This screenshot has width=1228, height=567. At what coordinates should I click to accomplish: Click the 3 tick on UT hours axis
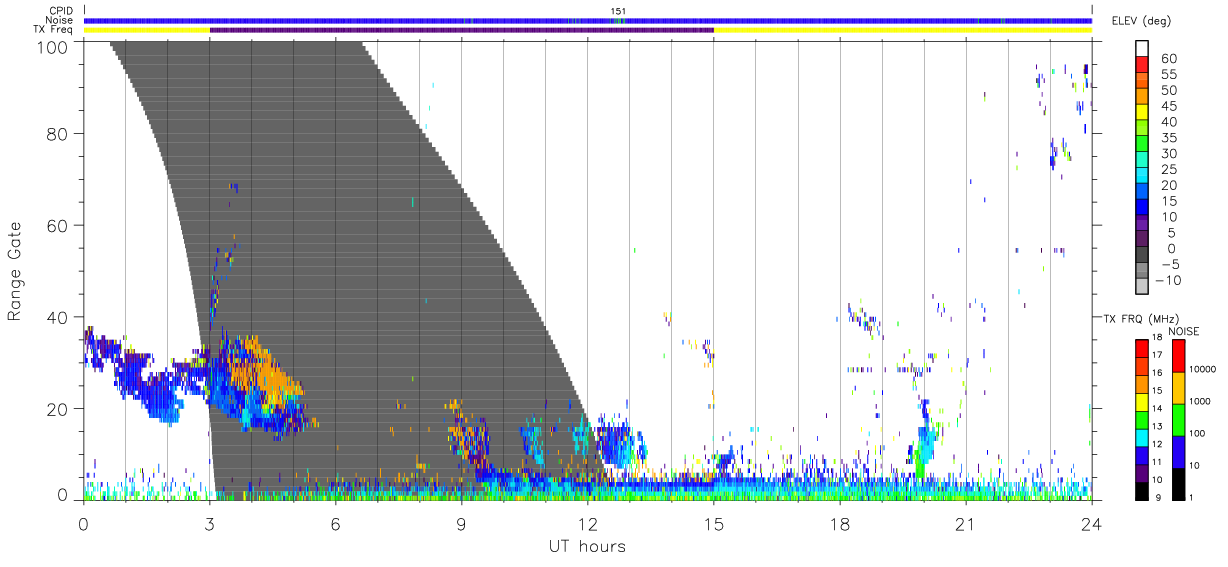(210, 522)
